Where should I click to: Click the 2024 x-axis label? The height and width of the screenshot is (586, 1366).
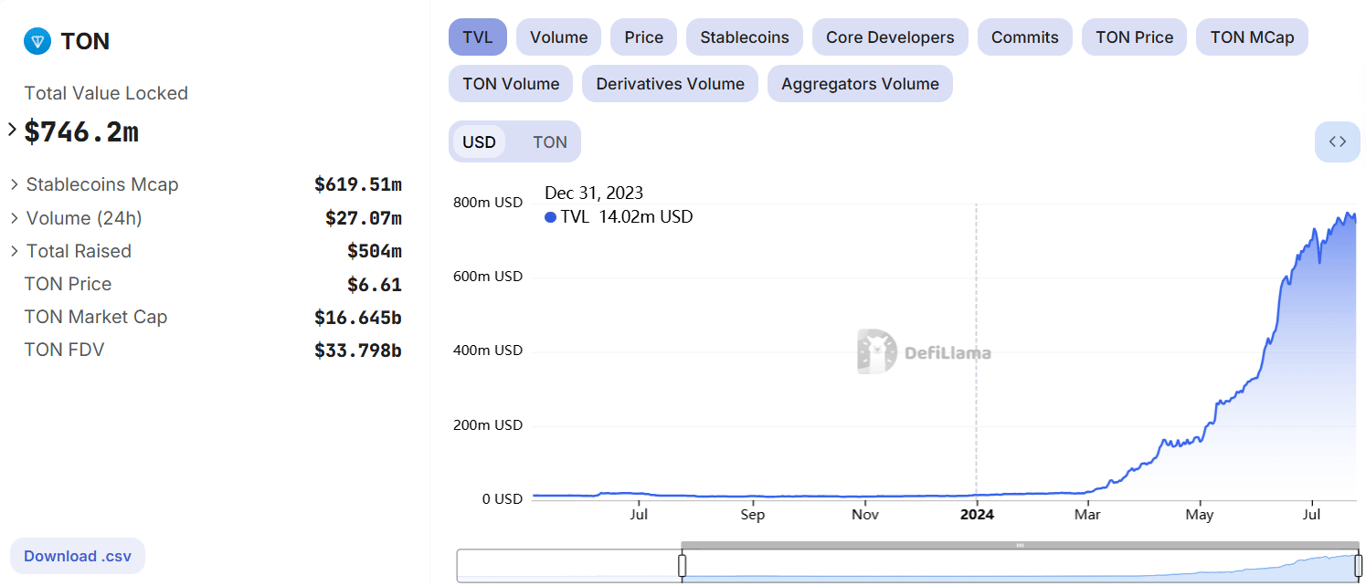(x=976, y=515)
